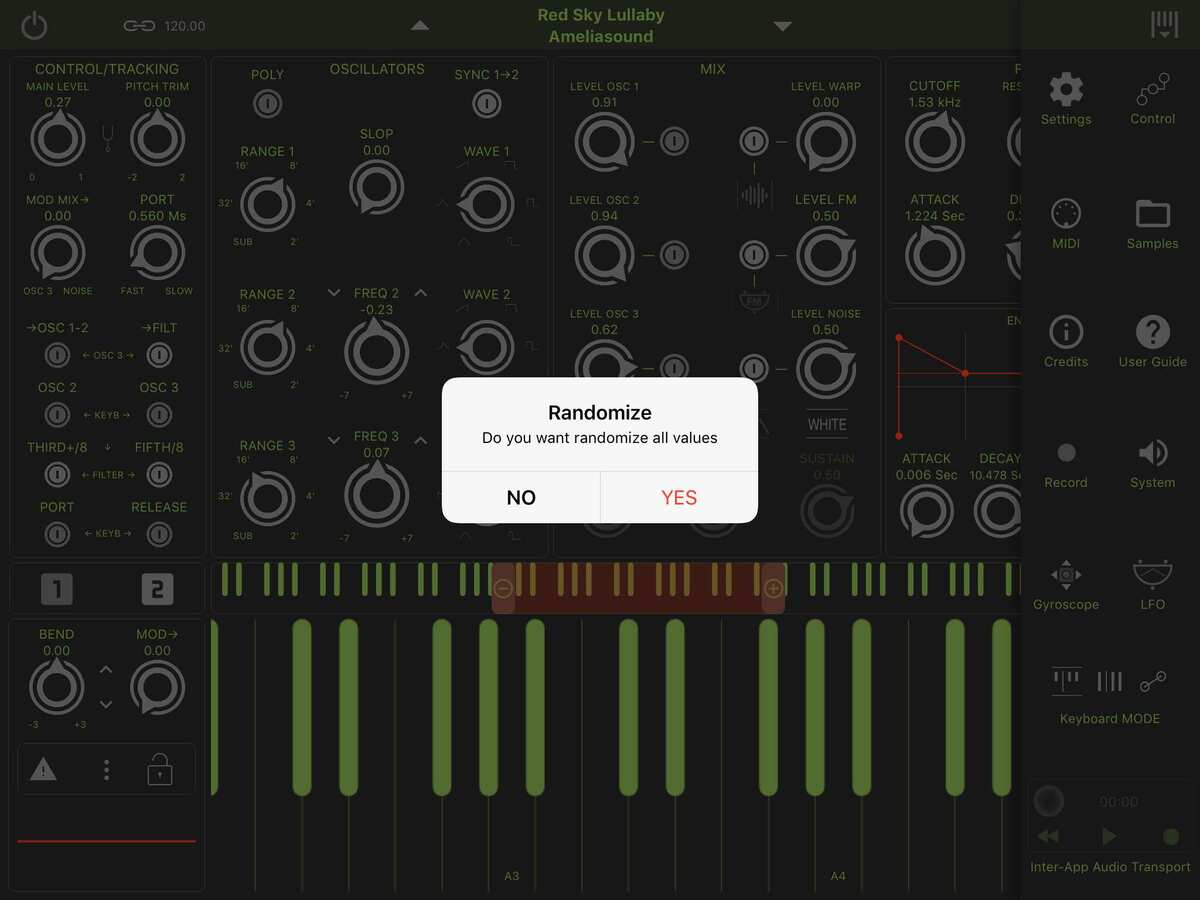
Task: Choose NO in Randomize dialog
Action: pyautogui.click(x=521, y=497)
